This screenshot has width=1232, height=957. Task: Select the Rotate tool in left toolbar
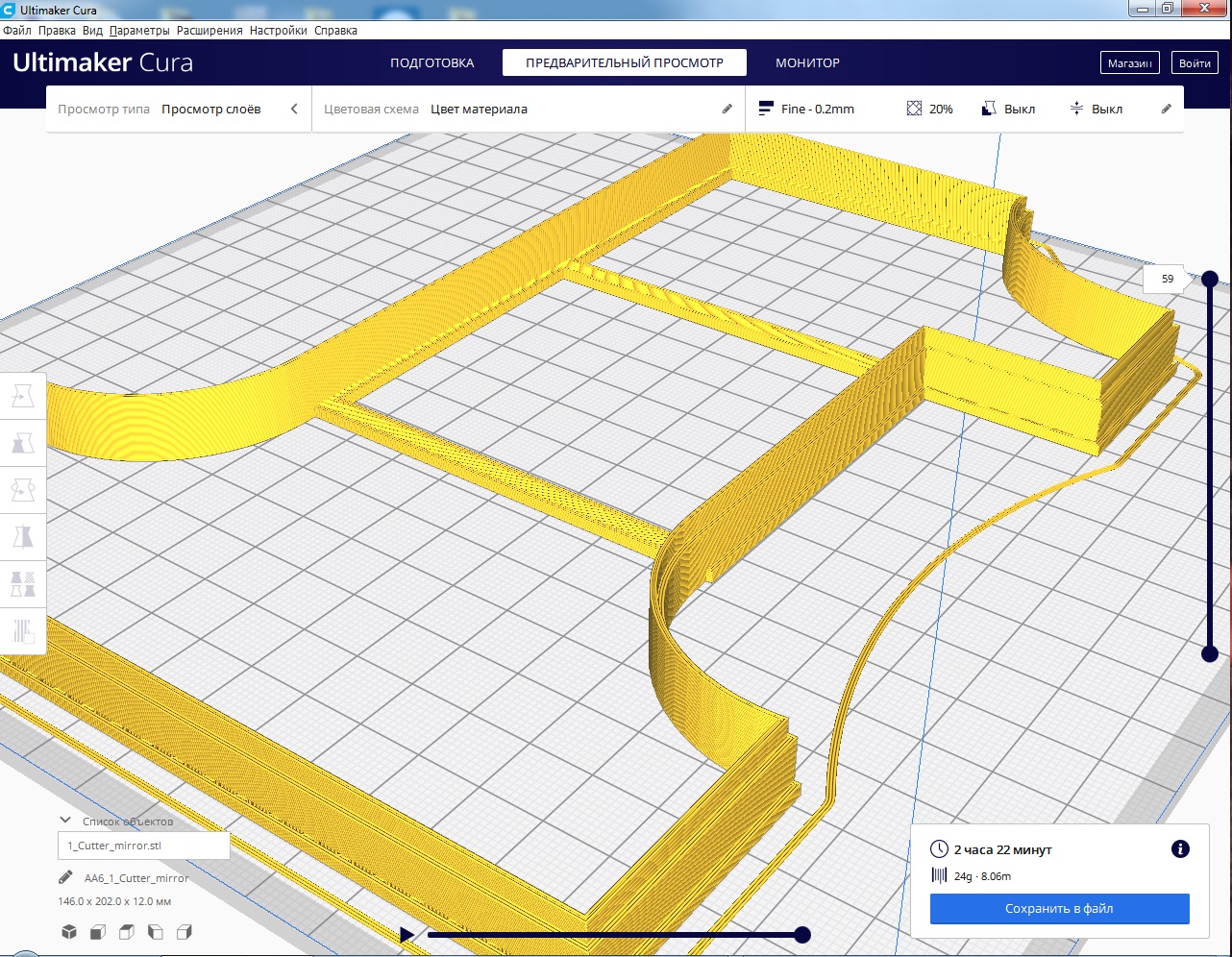[x=23, y=489]
